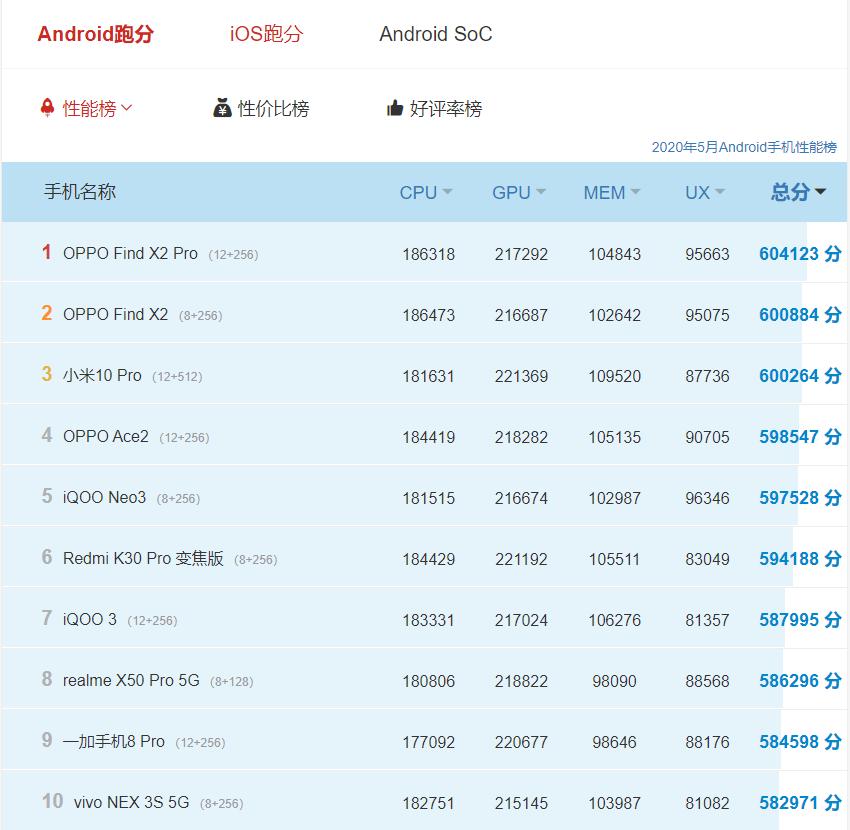Click rank number 10 badge
The height and width of the screenshot is (830, 850).
[x=53, y=801]
